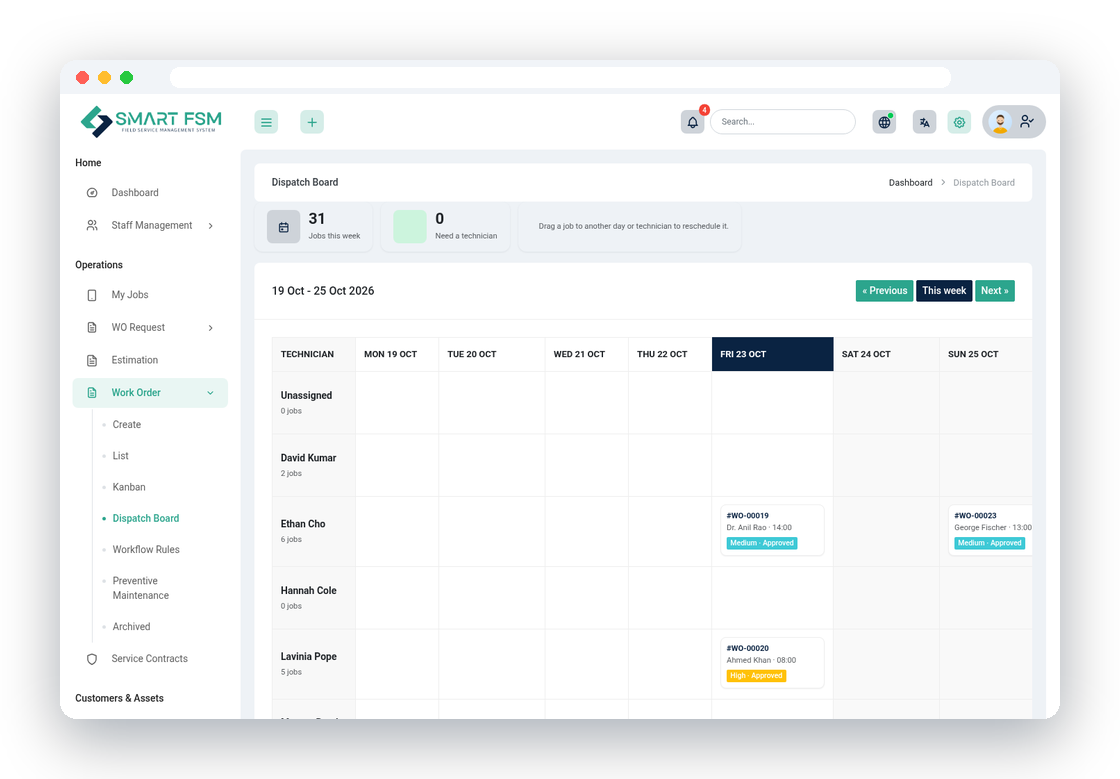Screen dimensions: 1120x779
Task: Jump to This week
Action: (944, 291)
